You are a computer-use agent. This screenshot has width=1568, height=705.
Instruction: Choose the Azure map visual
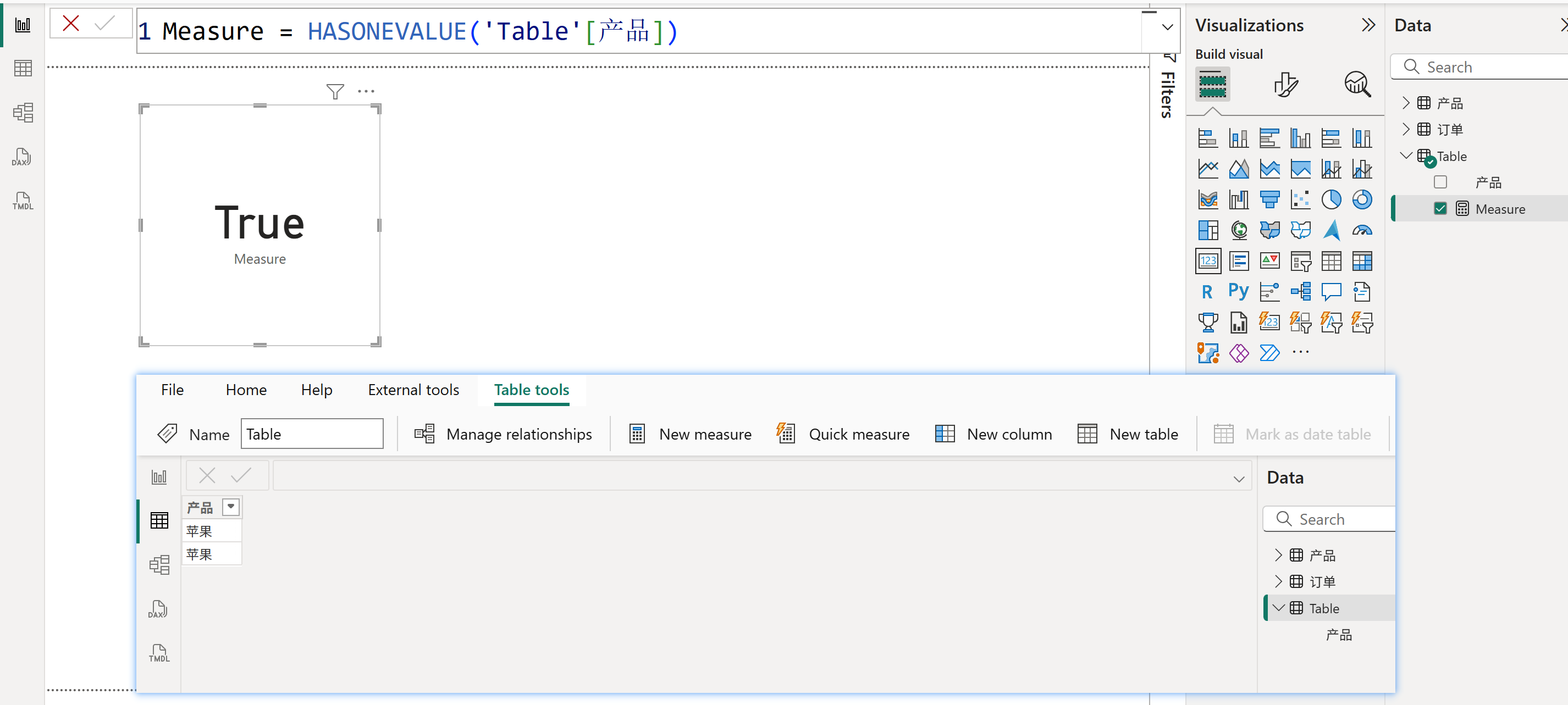click(x=1331, y=230)
